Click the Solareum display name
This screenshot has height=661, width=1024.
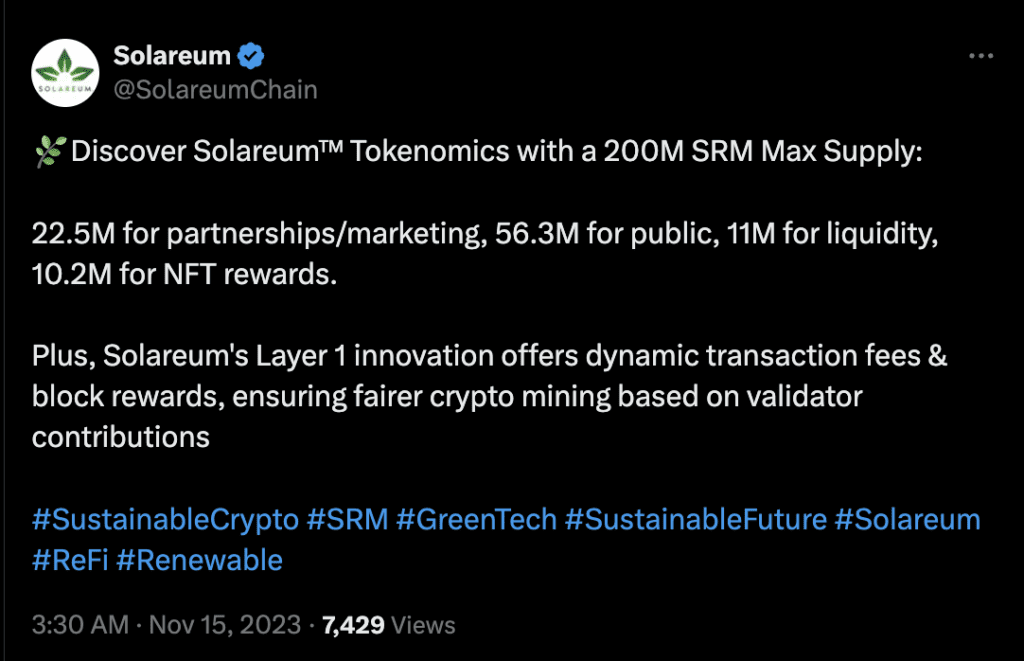pos(172,55)
